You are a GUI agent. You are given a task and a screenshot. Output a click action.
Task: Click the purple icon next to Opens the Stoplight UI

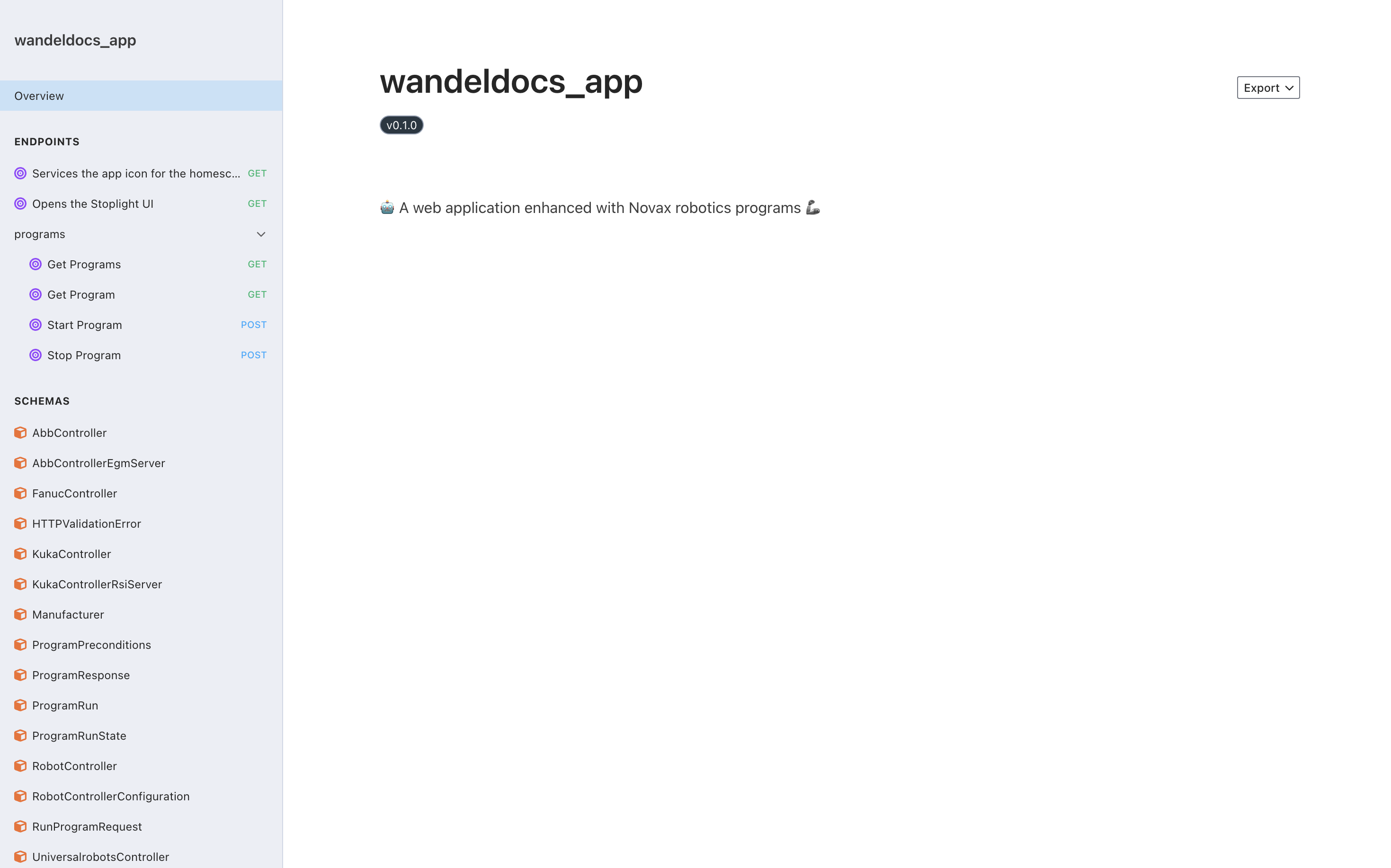click(x=20, y=204)
